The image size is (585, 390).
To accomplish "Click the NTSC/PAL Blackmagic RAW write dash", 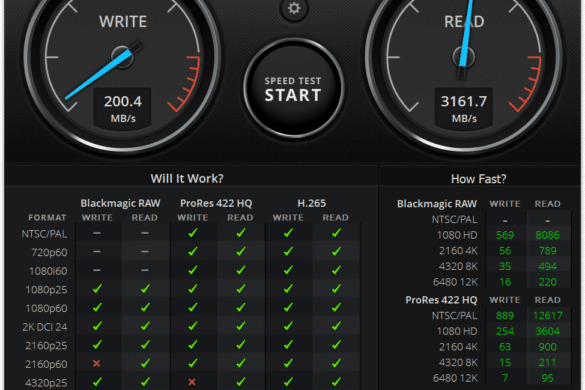I will point(97,233).
